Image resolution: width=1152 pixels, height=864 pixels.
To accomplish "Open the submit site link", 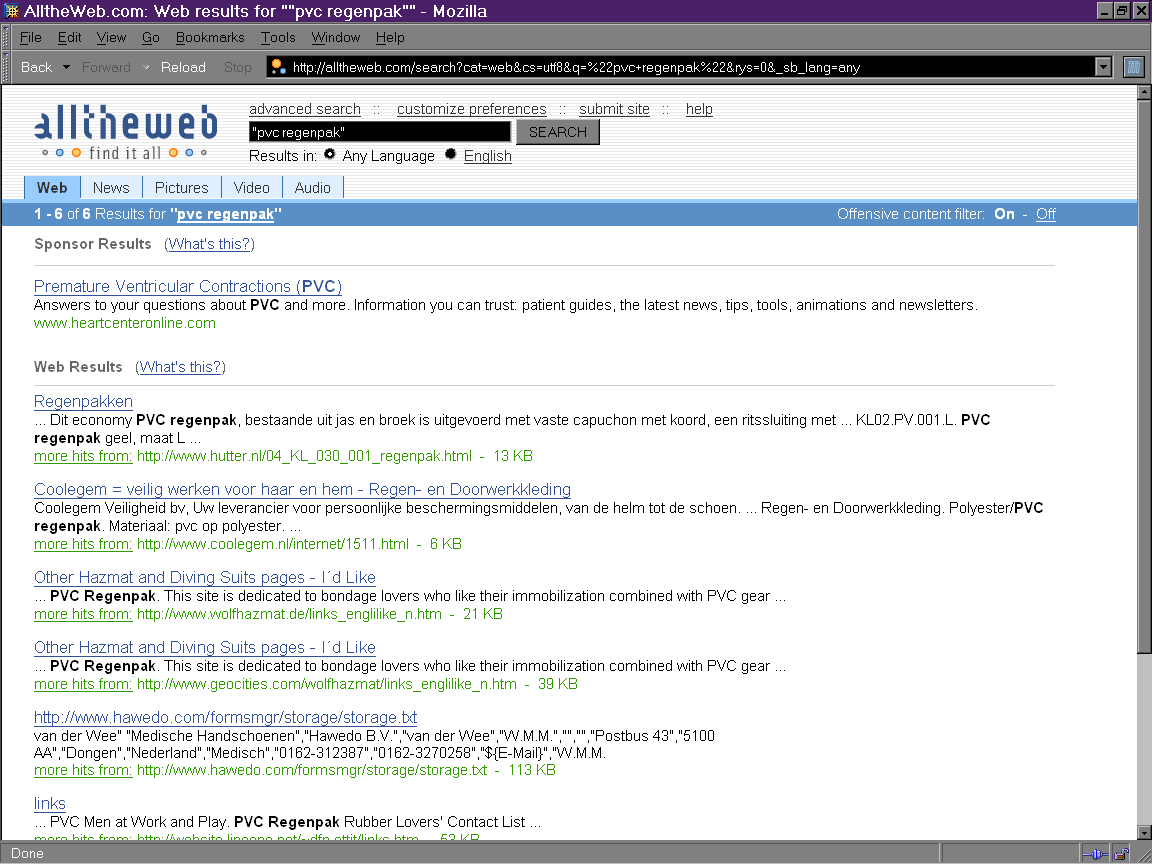I will 614,109.
